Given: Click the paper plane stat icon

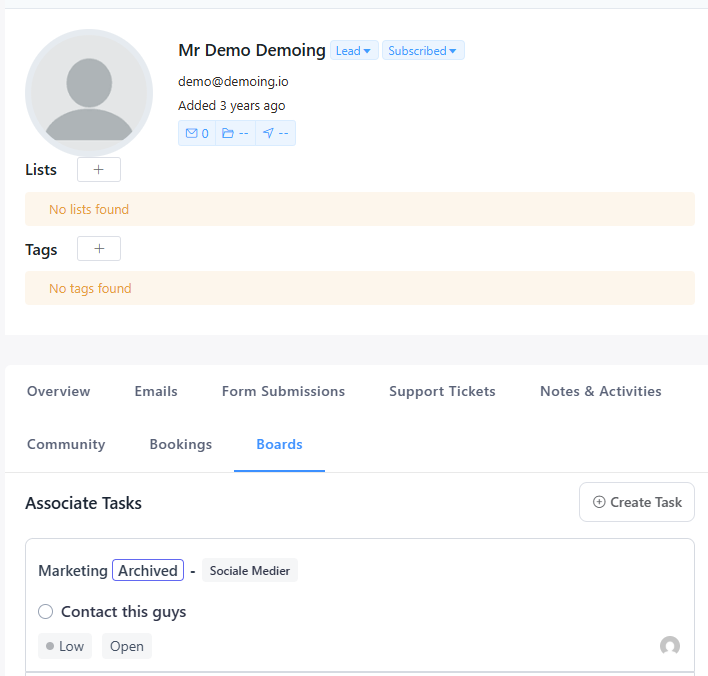Looking at the screenshot, I should click(x=268, y=133).
